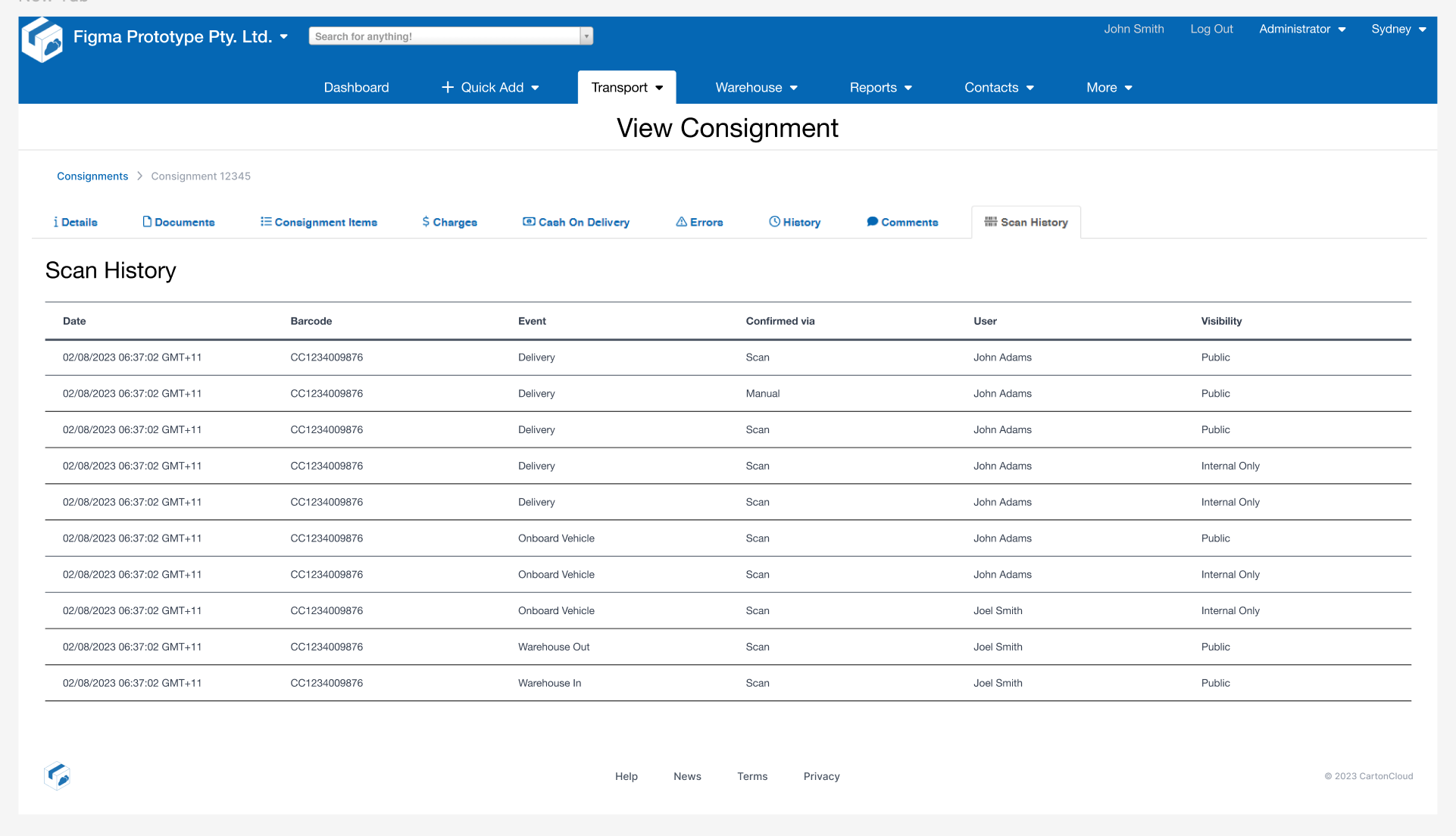Viewport: 1456px width, 836px height.
Task: Click the Documents tab file icon
Action: click(x=147, y=221)
